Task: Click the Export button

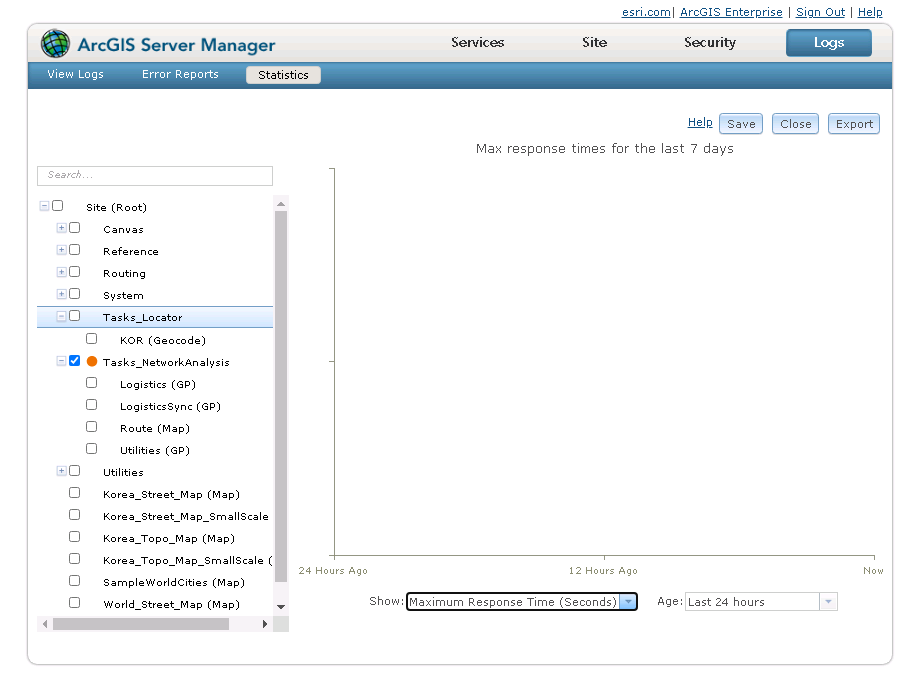Action: tap(854, 124)
